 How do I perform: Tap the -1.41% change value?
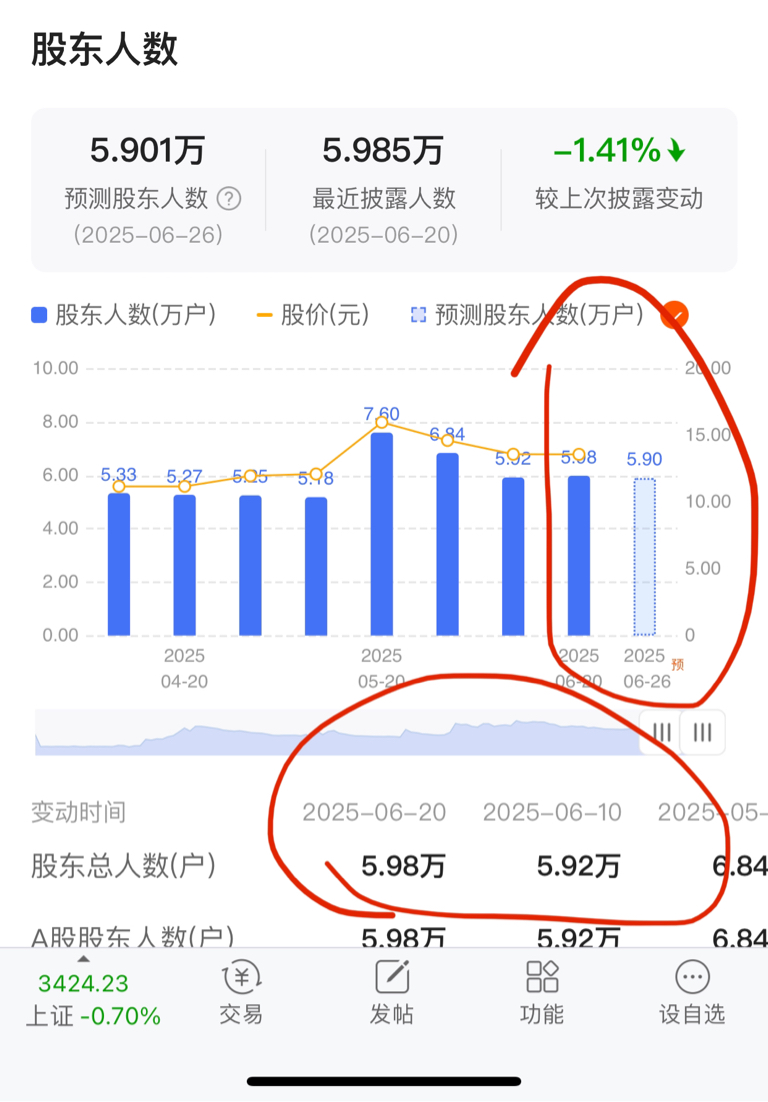[618, 150]
